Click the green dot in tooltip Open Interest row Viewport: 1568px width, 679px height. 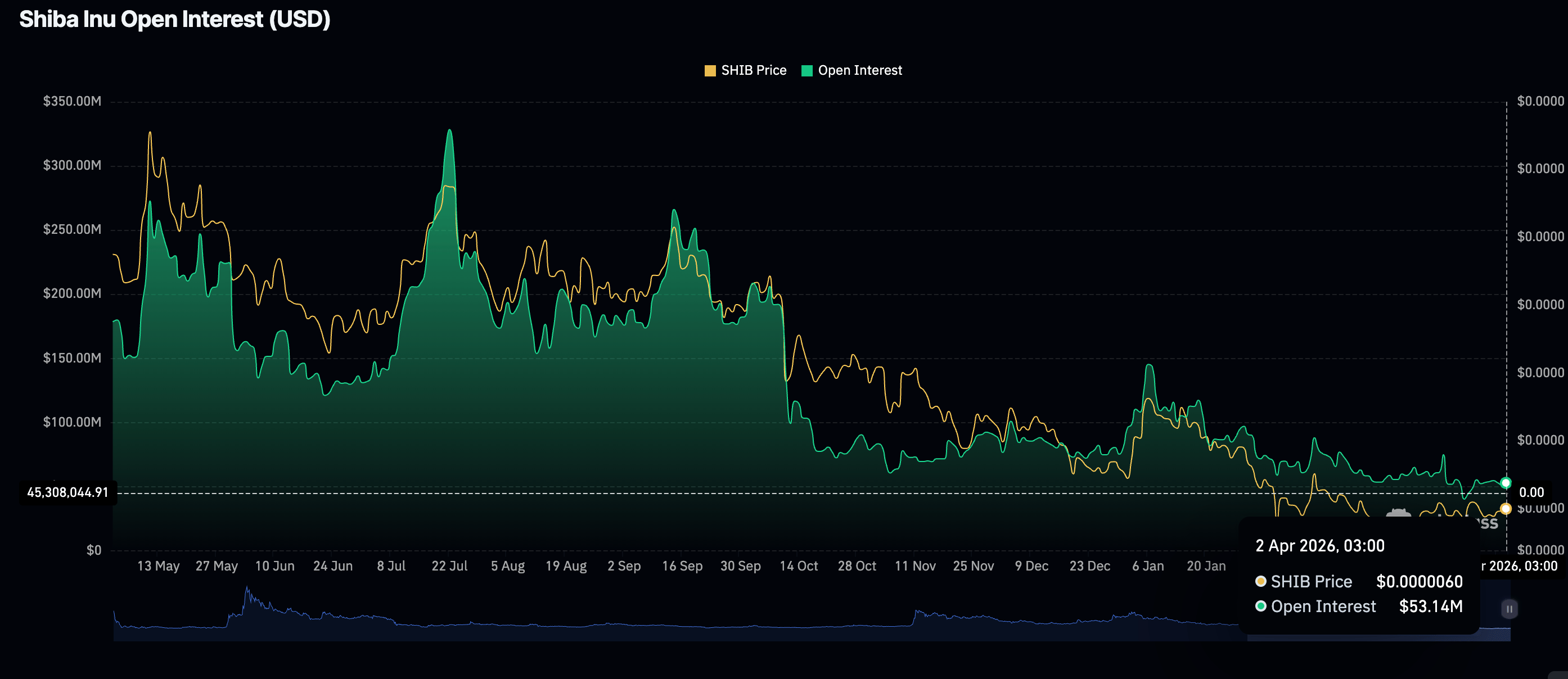coord(1260,606)
